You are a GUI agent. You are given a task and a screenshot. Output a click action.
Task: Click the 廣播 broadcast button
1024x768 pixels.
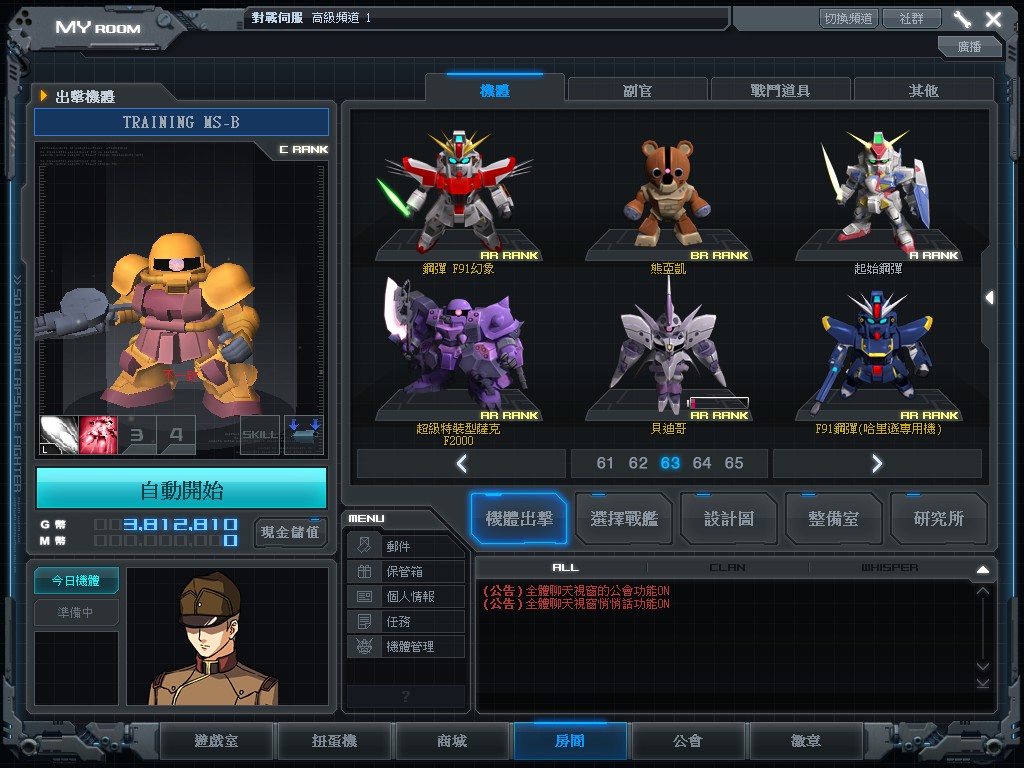pos(969,46)
